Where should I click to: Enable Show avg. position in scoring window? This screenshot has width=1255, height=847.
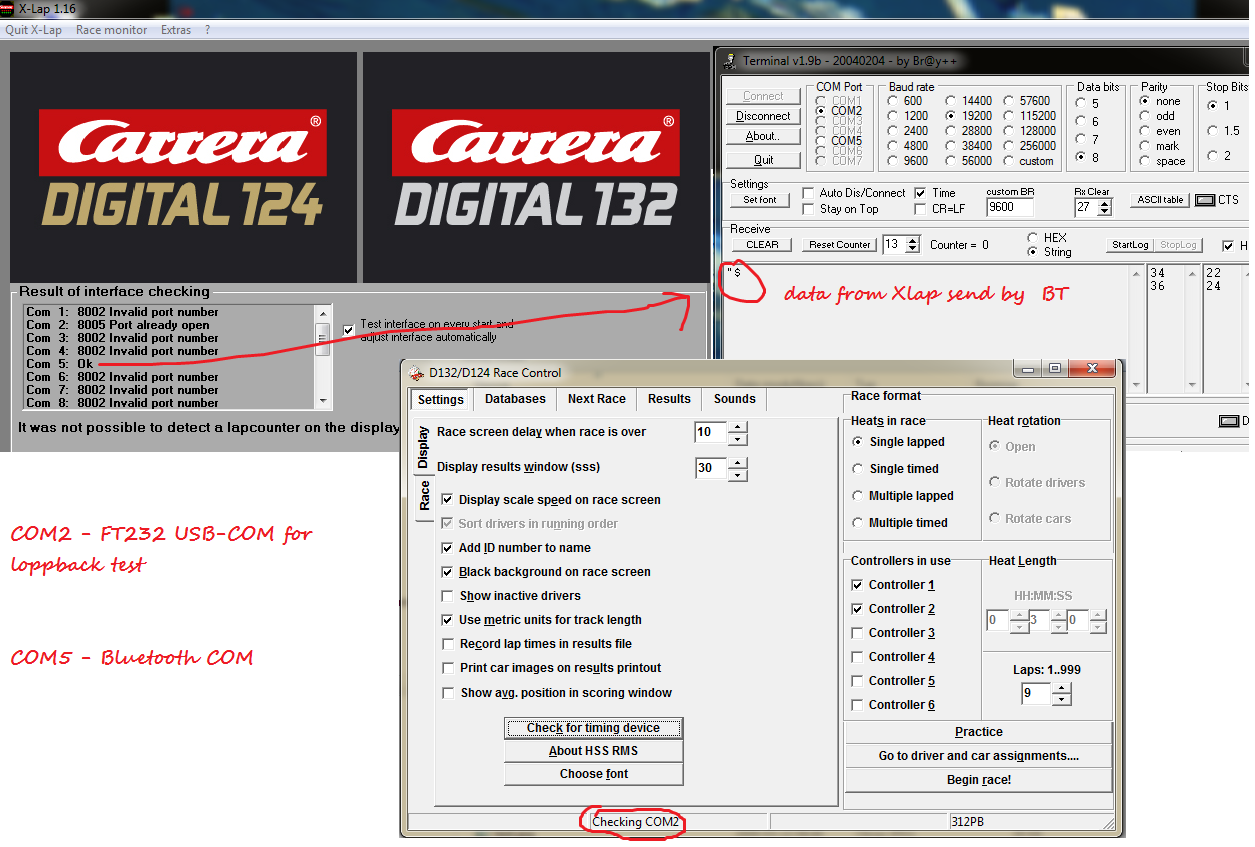[448, 693]
